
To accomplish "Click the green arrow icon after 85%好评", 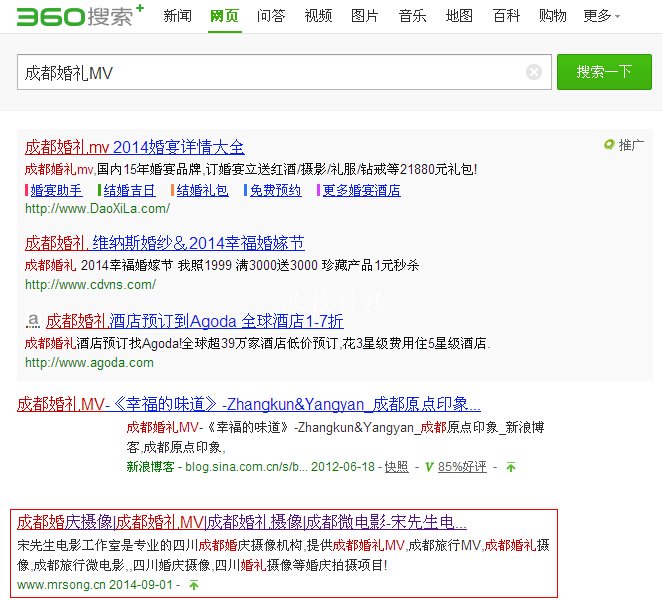I will click(511, 467).
